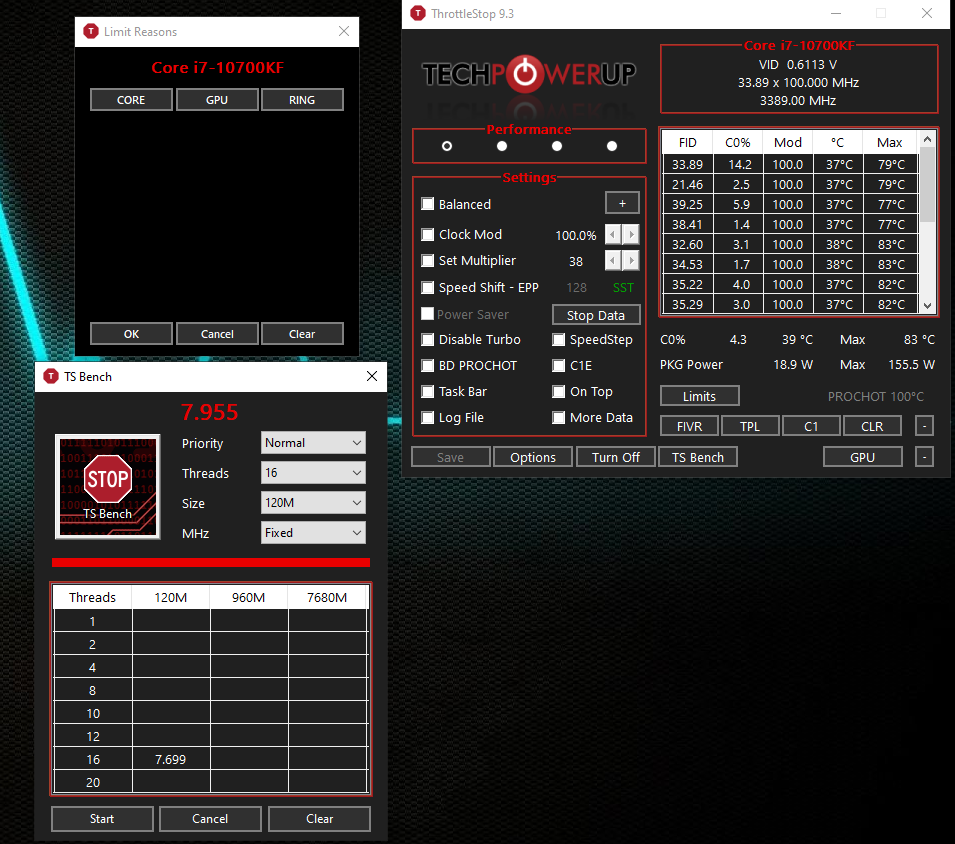Click Stop Data button
This screenshot has height=844, width=955.
[x=596, y=315]
